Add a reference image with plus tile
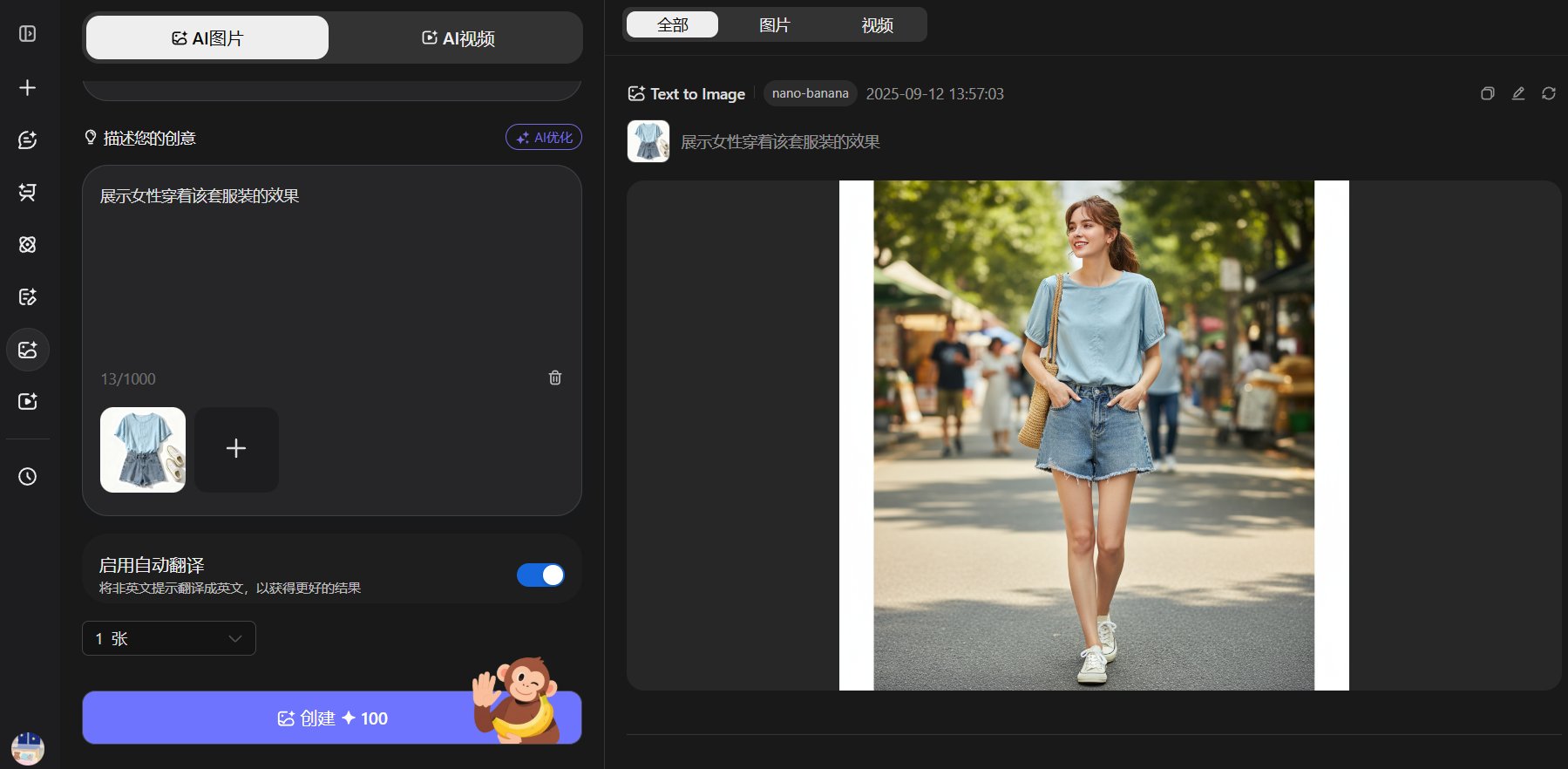 (236, 449)
